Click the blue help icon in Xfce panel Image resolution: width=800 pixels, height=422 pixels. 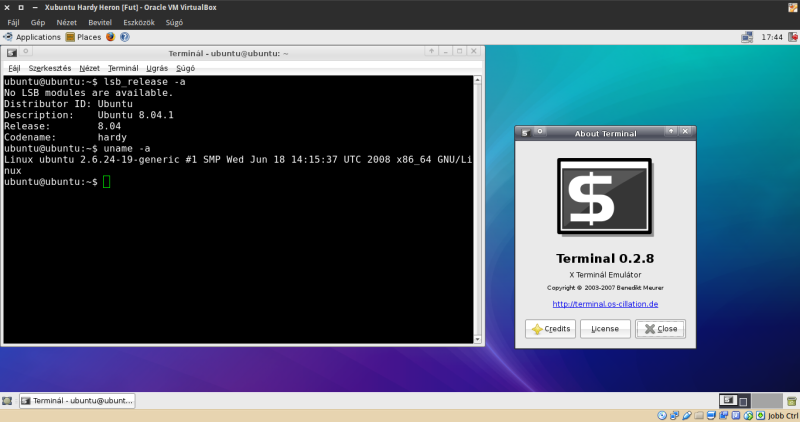point(124,37)
